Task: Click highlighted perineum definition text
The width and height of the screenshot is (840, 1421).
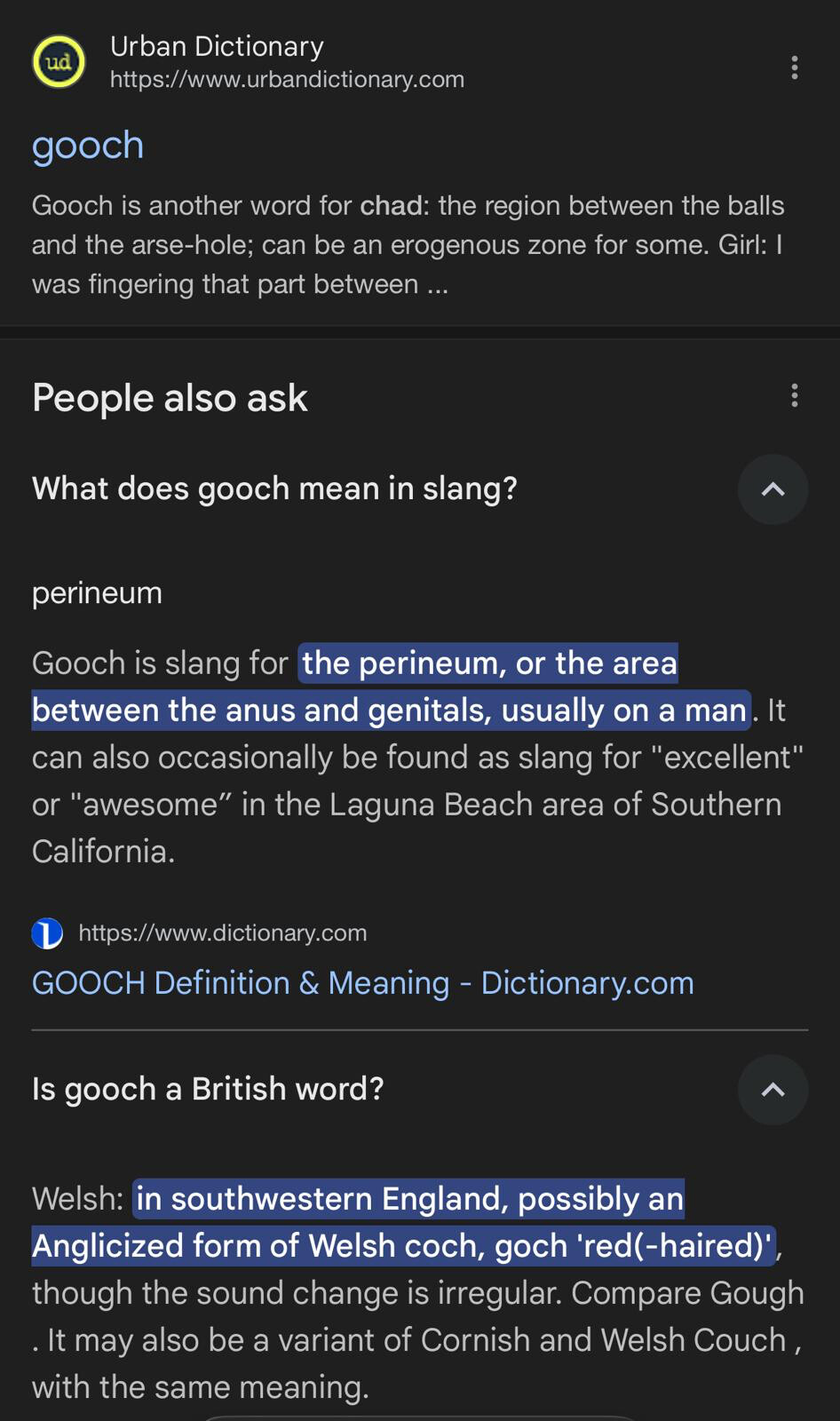Action: pos(391,710)
